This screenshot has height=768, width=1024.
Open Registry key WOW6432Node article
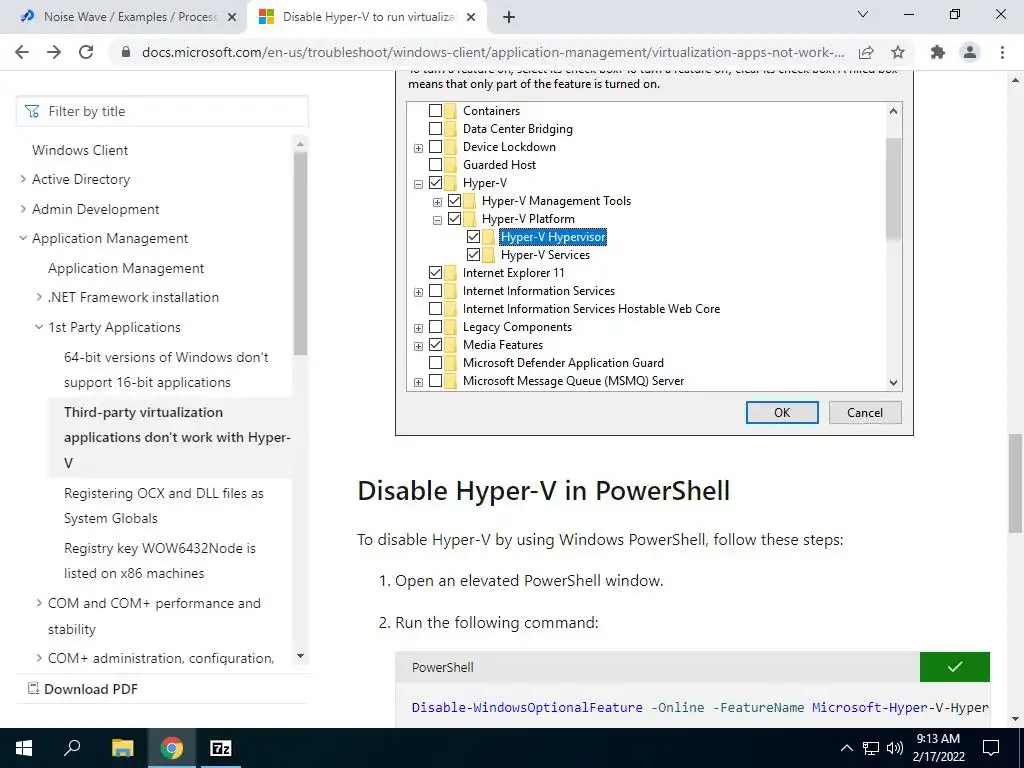[x=160, y=560]
